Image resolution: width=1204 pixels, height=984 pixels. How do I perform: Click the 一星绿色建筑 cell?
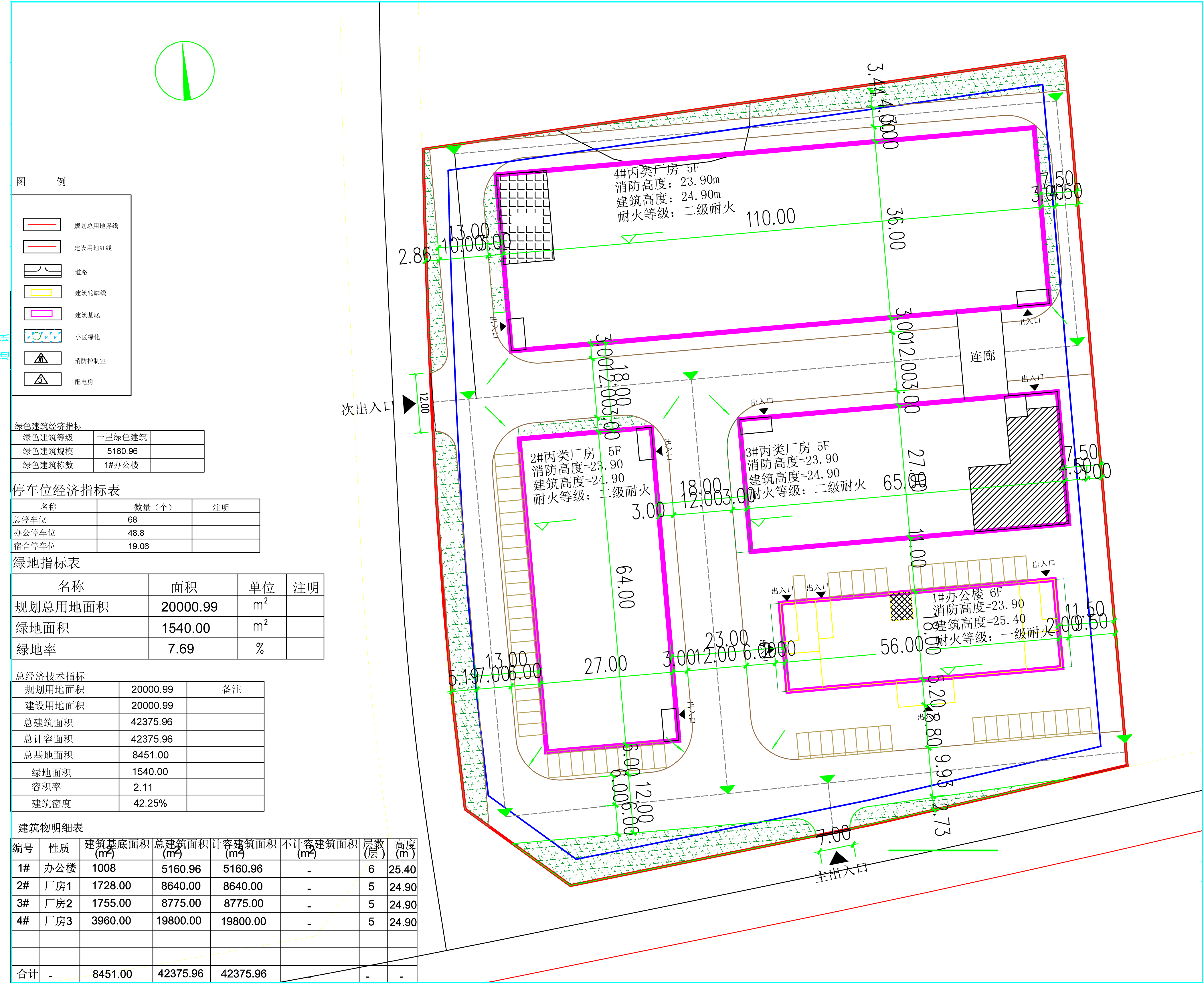[x=121, y=437]
